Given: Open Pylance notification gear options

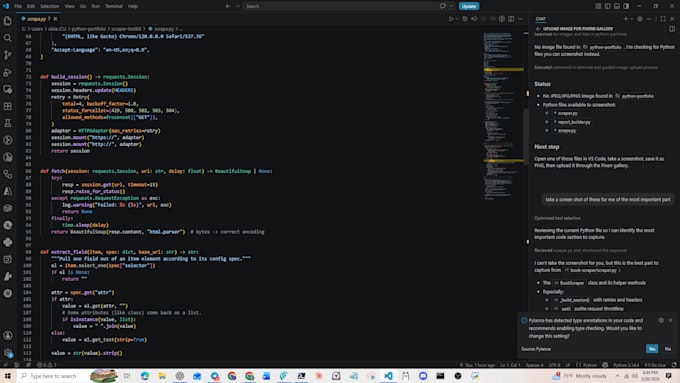Looking at the screenshot, I should (x=661, y=320).
